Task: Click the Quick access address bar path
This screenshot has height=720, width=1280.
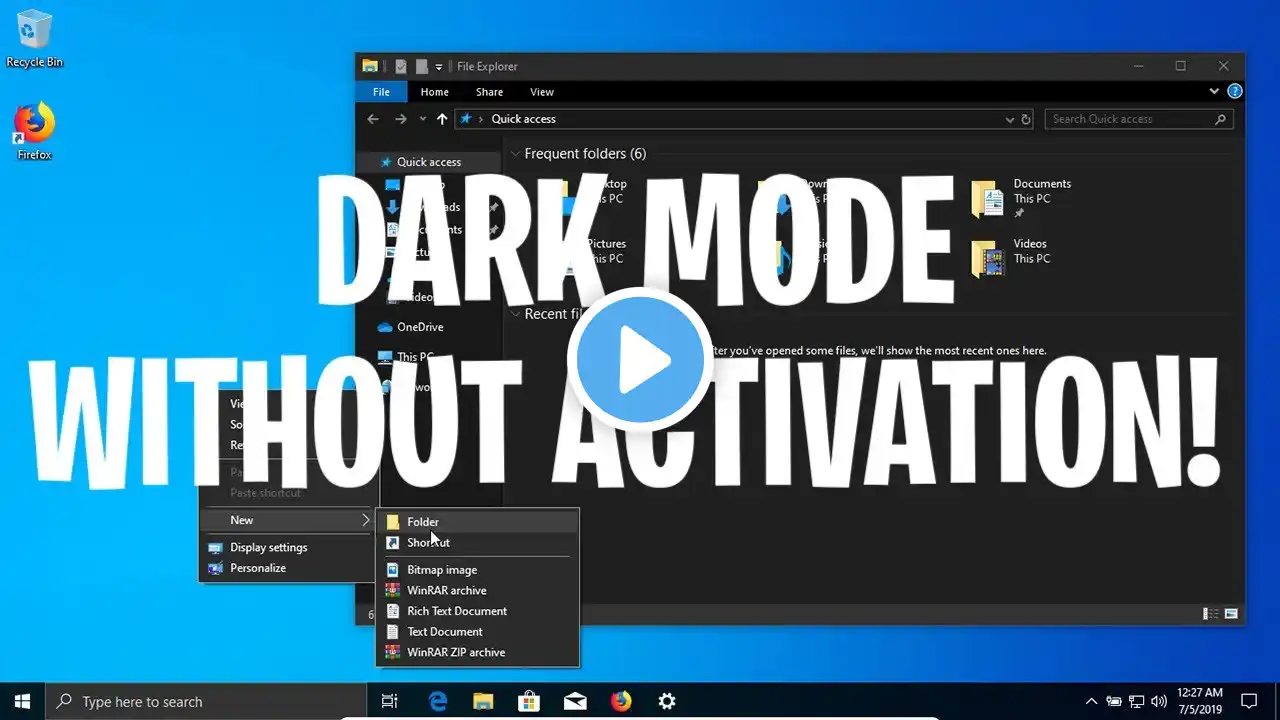Action: click(x=523, y=119)
